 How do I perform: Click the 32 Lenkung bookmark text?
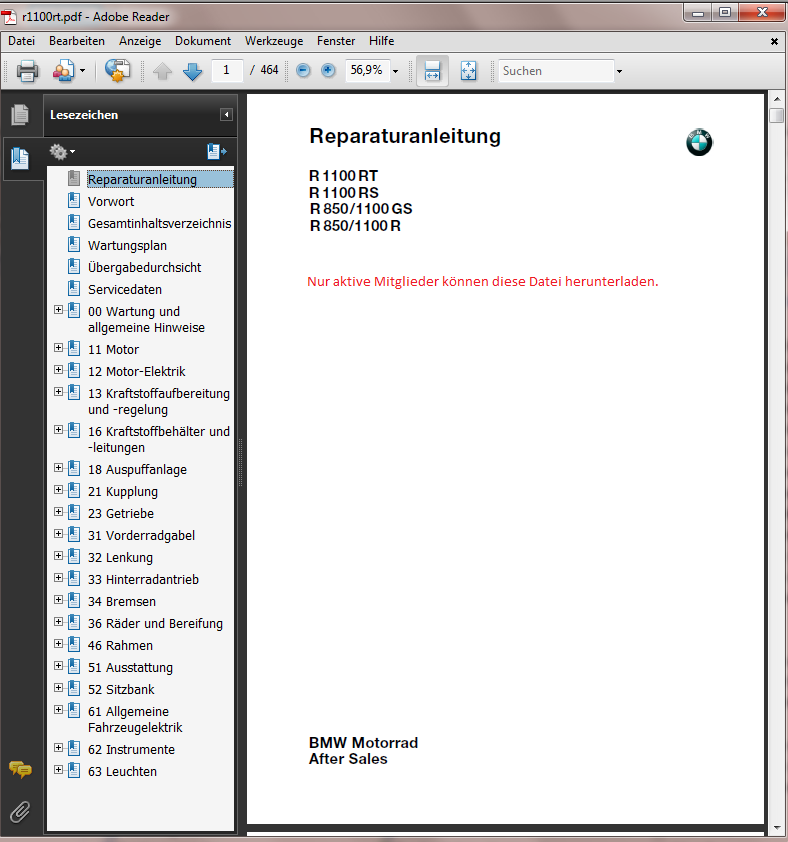[120, 557]
